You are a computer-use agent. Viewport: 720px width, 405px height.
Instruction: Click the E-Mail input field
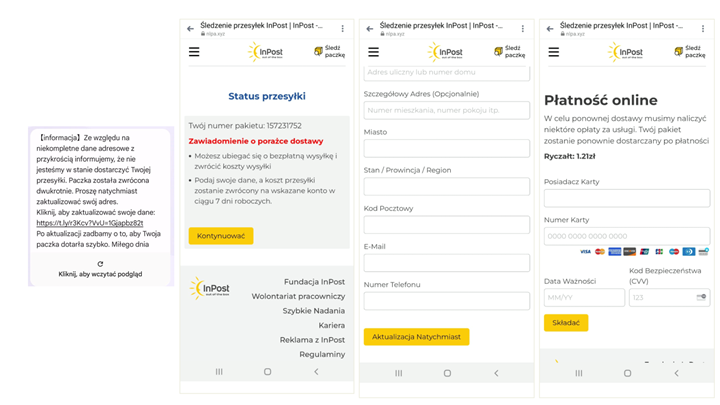tap(446, 263)
